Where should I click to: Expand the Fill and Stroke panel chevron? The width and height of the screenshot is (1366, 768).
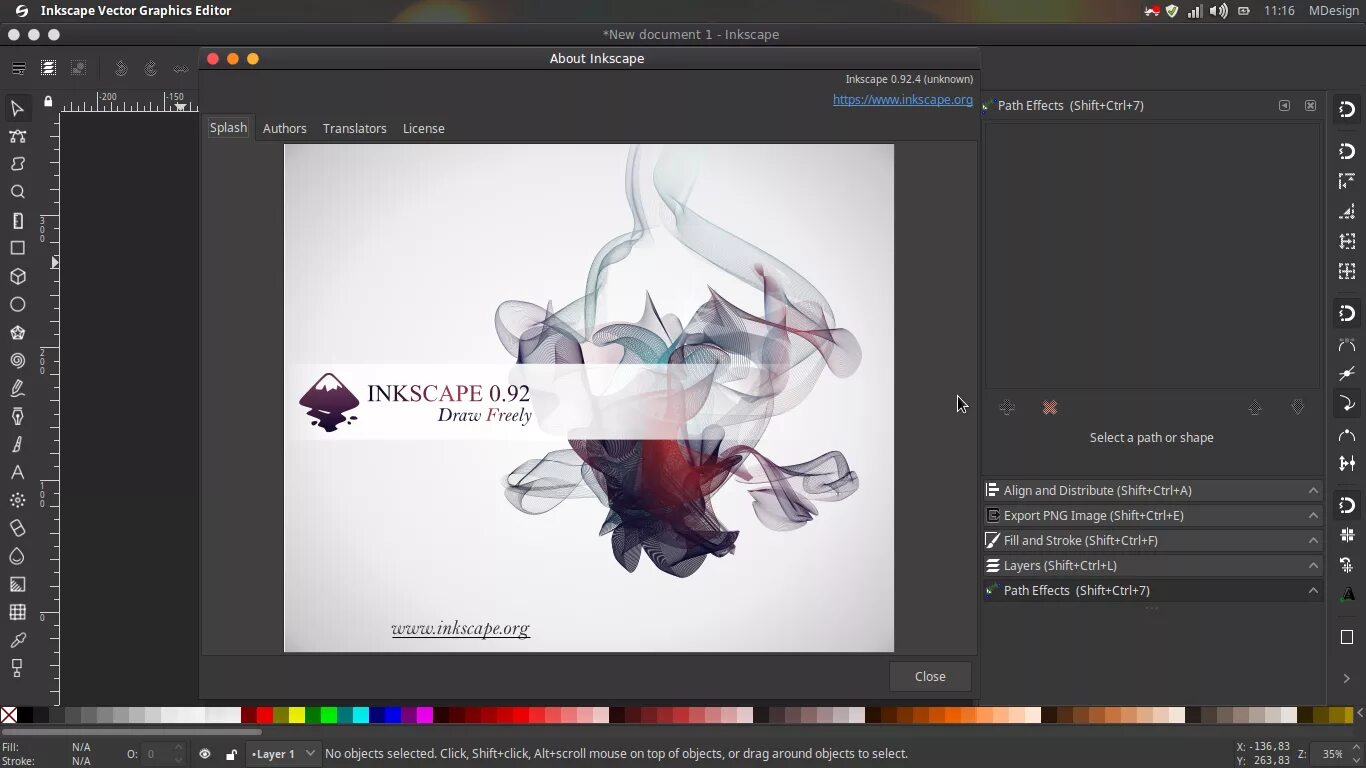1313,540
